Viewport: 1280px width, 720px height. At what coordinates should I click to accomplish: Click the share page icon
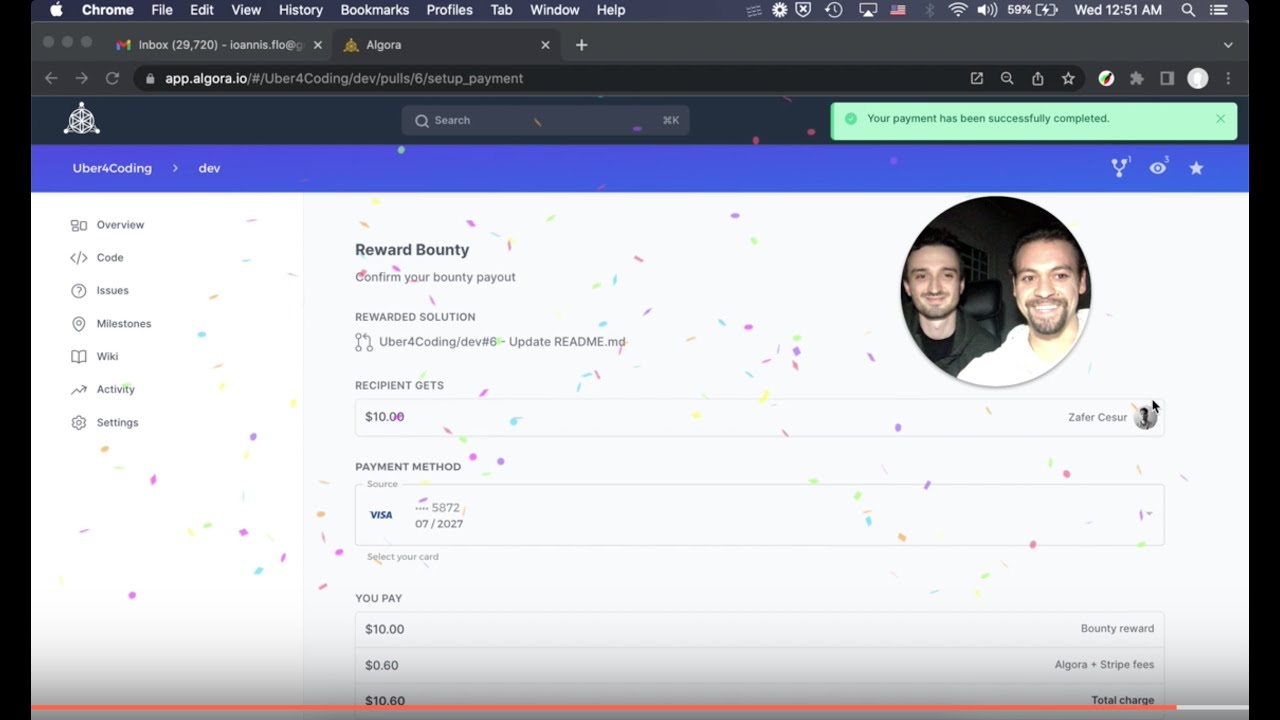coord(1038,78)
